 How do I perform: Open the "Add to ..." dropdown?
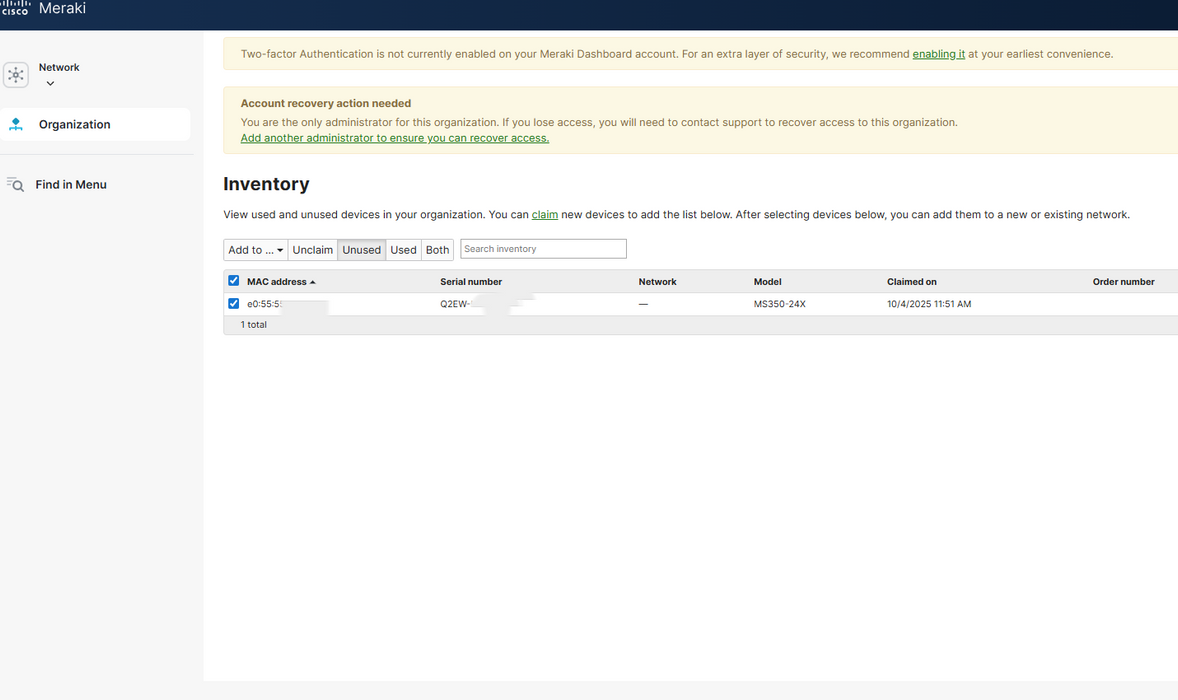tap(255, 250)
